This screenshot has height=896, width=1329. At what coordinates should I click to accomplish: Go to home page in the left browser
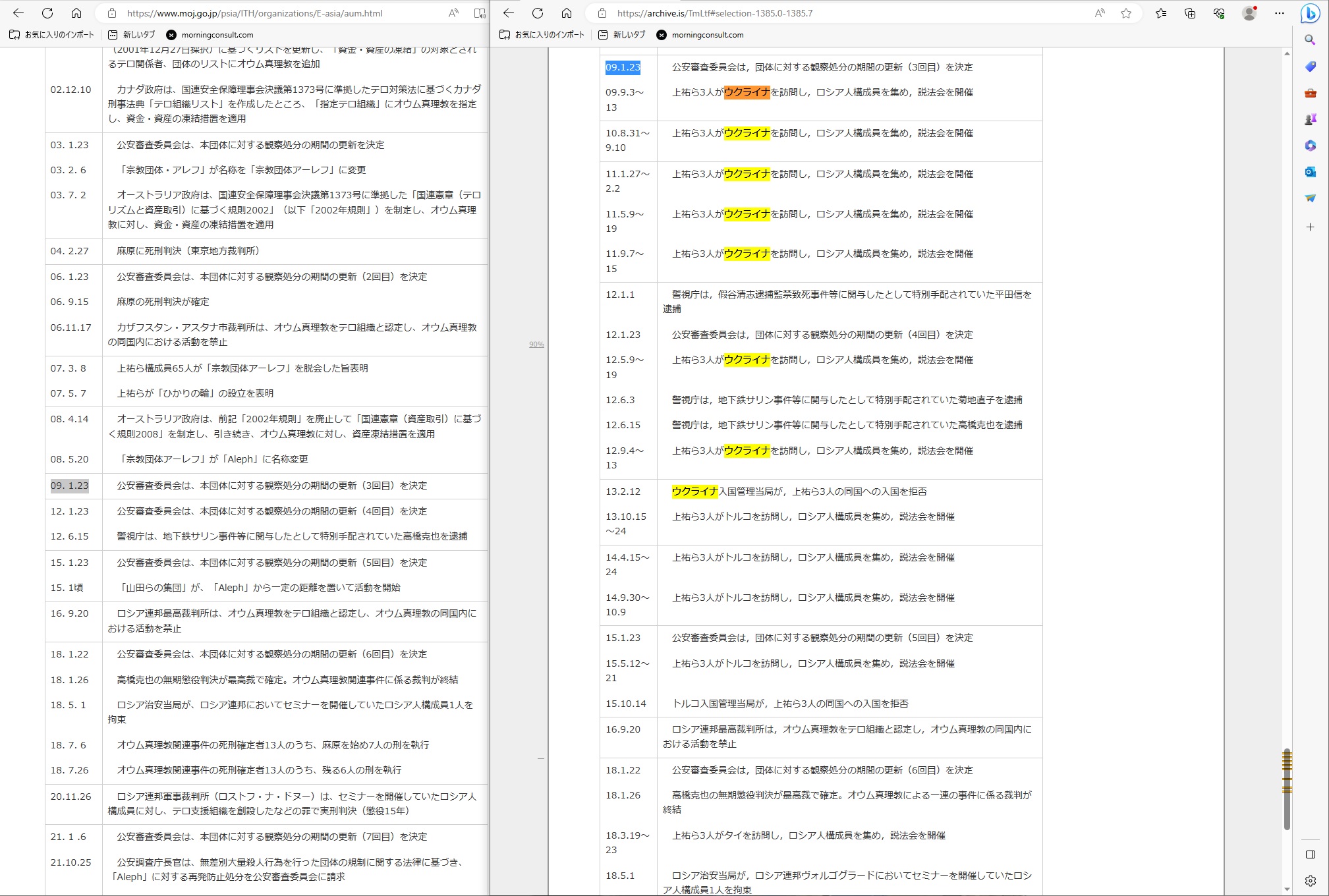(x=76, y=13)
